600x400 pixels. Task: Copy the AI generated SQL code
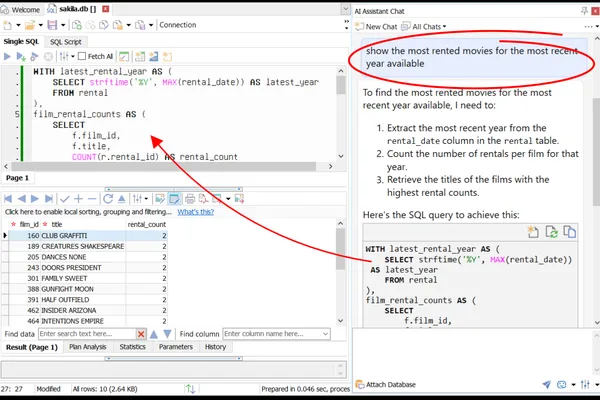pos(569,232)
